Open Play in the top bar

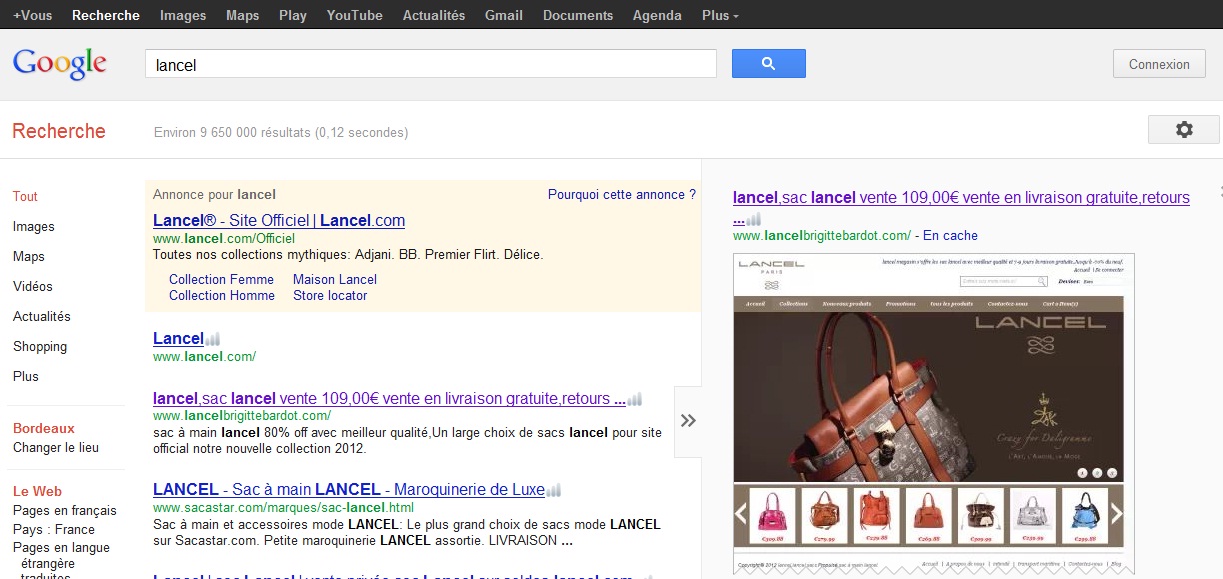coord(293,15)
